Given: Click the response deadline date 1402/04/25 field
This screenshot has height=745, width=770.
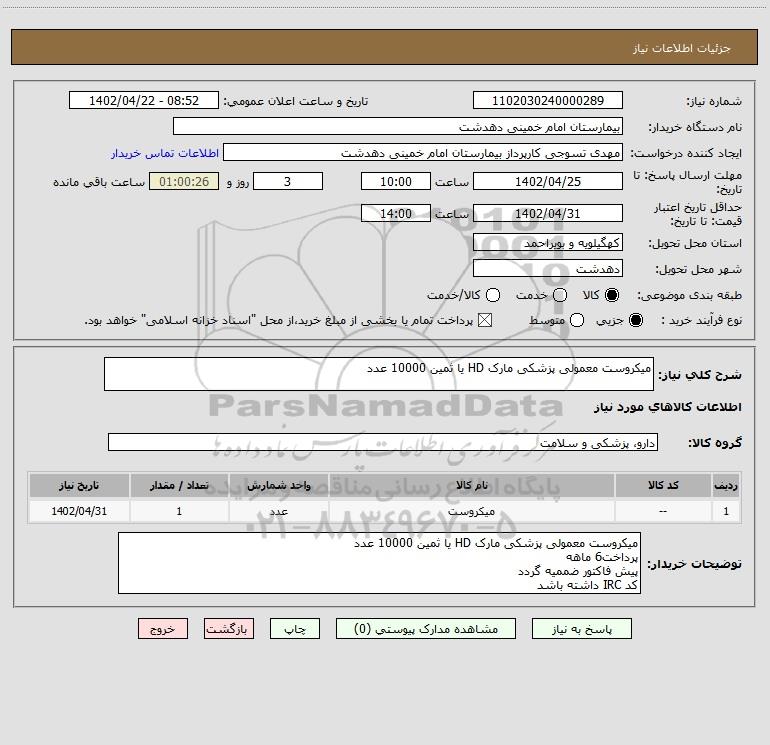Looking at the screenshot, I should [x=548, y=182].
